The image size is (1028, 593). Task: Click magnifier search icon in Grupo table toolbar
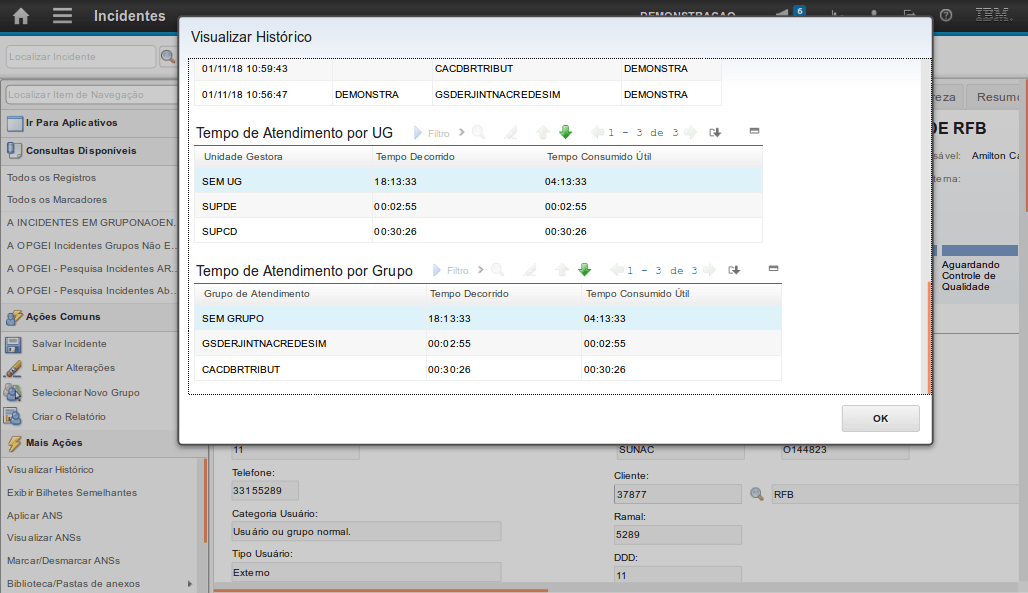pyautogui.click(x=498, y=270)
